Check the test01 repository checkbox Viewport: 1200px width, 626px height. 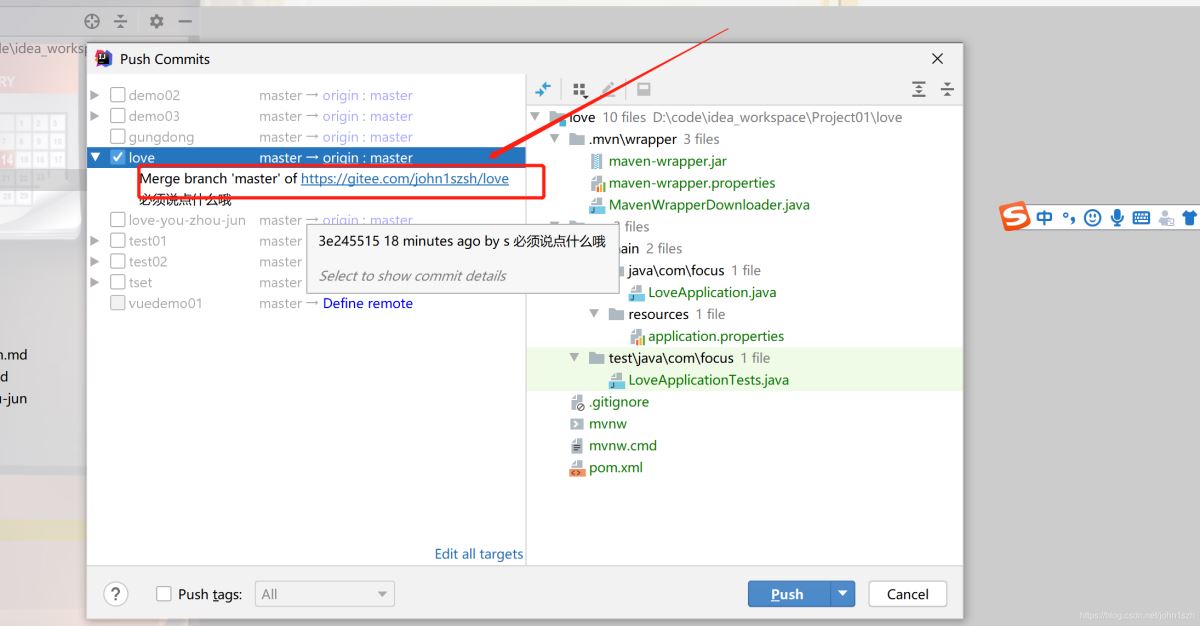pyautogui.click(x=118, y=241)
